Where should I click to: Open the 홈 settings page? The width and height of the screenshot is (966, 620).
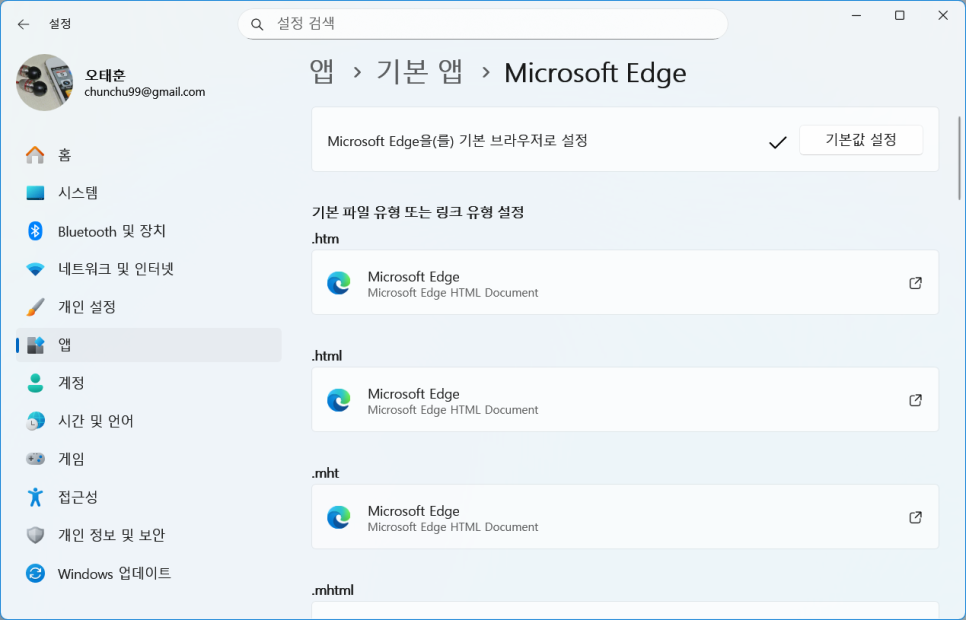click(148, 155)
